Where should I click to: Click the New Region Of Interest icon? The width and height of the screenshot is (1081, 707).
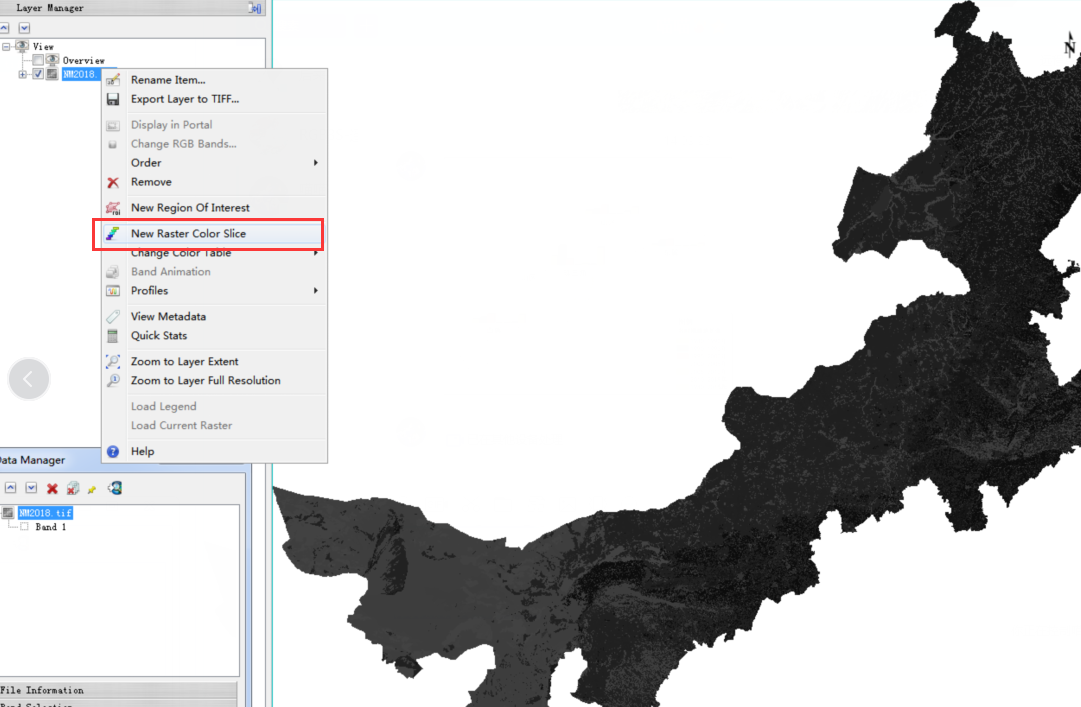pos(113,208)
